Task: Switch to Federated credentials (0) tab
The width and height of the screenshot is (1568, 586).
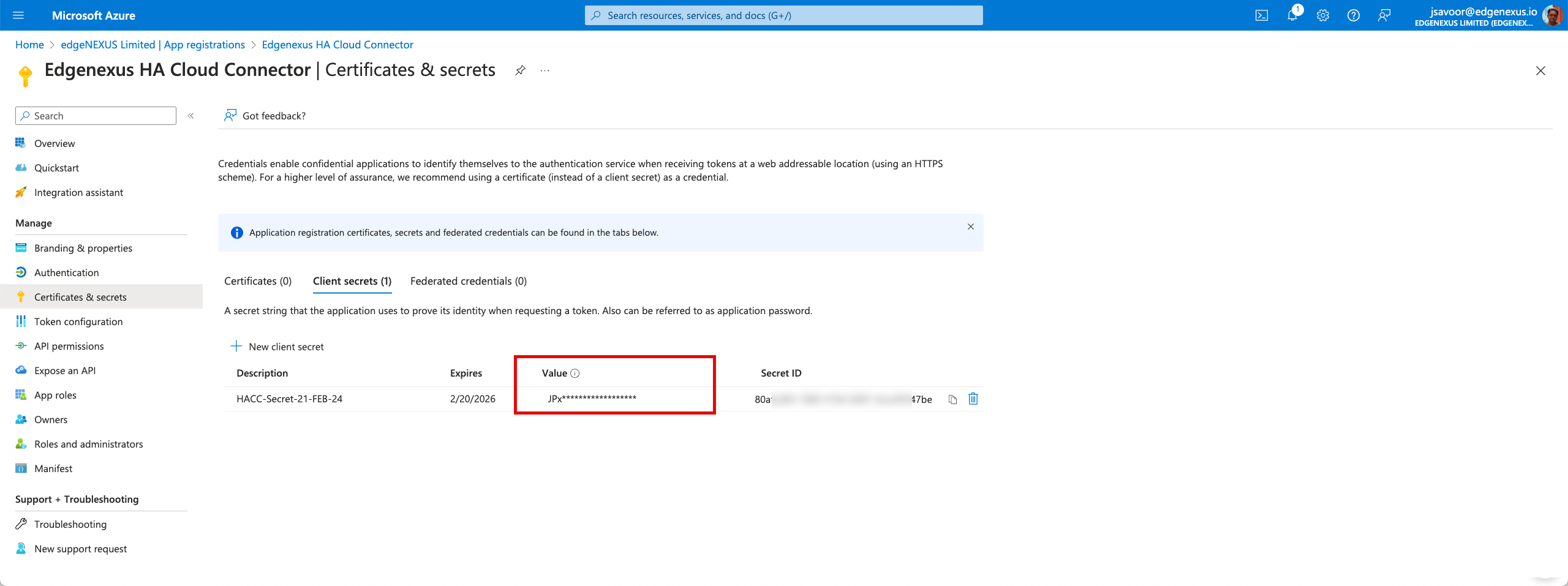Action: pos(469,281)
